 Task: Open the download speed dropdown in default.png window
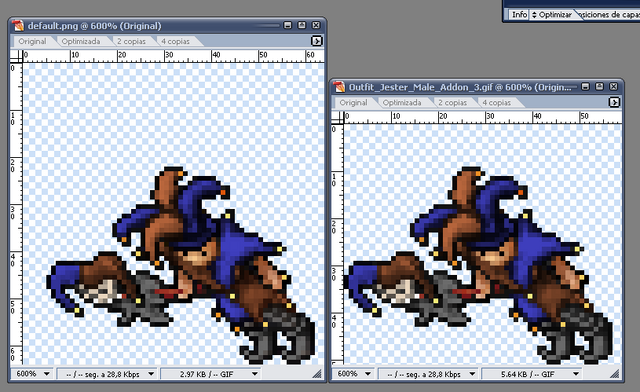(x=107, y=374)
